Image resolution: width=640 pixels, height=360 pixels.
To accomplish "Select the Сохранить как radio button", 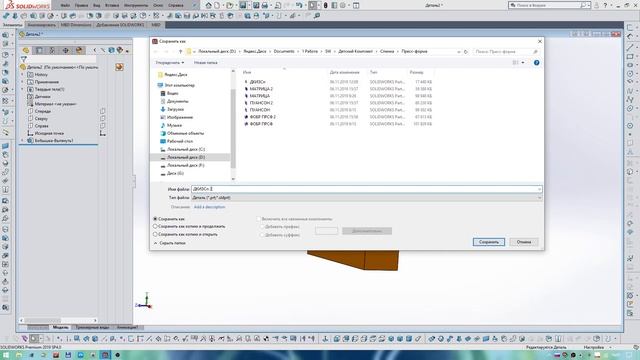I will point(155,219).
